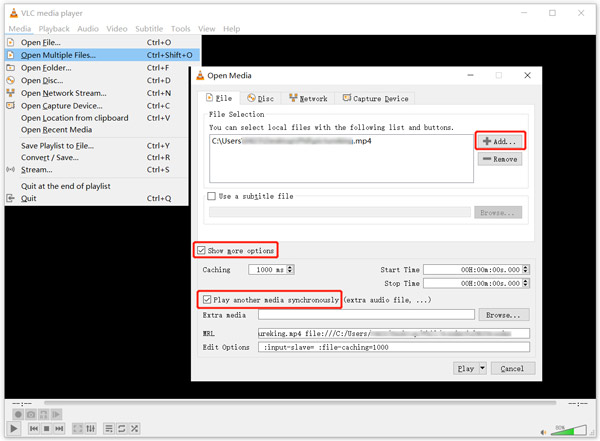Screen dimensions: 600x441
Task: Choose Open File... menu entry
Action: click(x=103, y=42)
